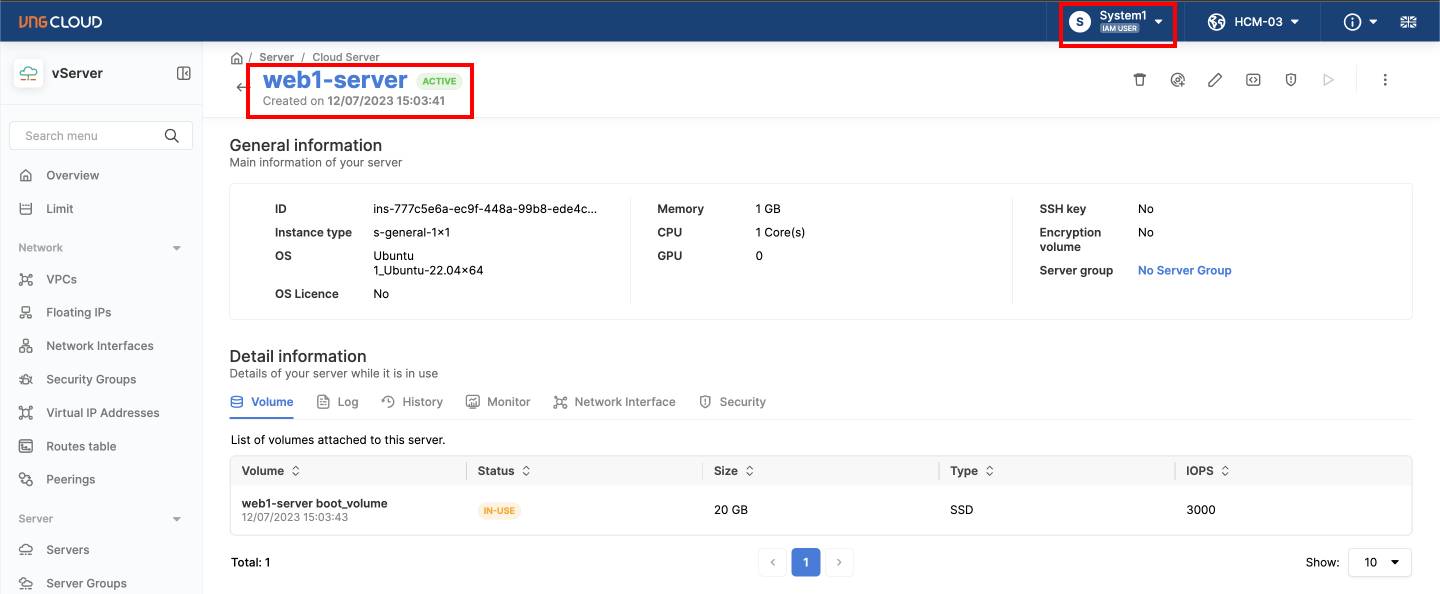This screenshot has height=594, width=1440.
Task: Open the three-dot more actions menu
Action: click(1385, 80)
